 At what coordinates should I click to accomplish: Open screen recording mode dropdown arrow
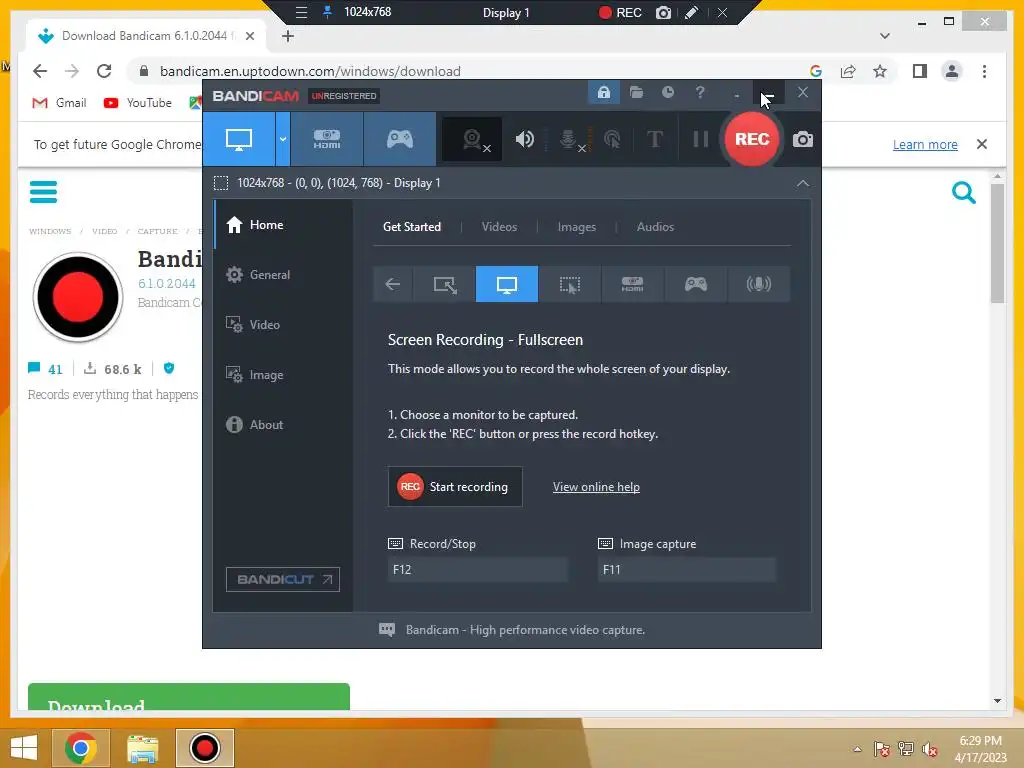click(283, 139)
